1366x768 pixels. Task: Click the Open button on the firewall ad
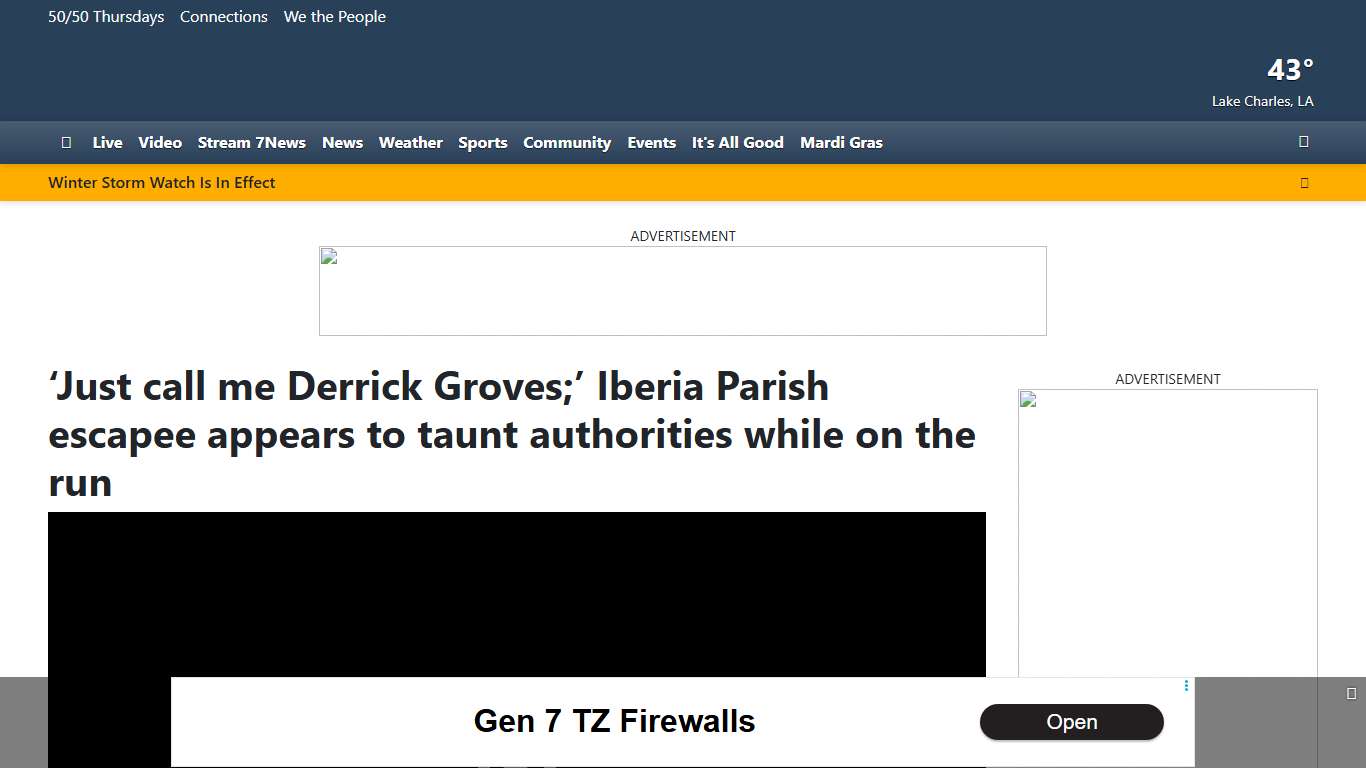[1072, 722]
